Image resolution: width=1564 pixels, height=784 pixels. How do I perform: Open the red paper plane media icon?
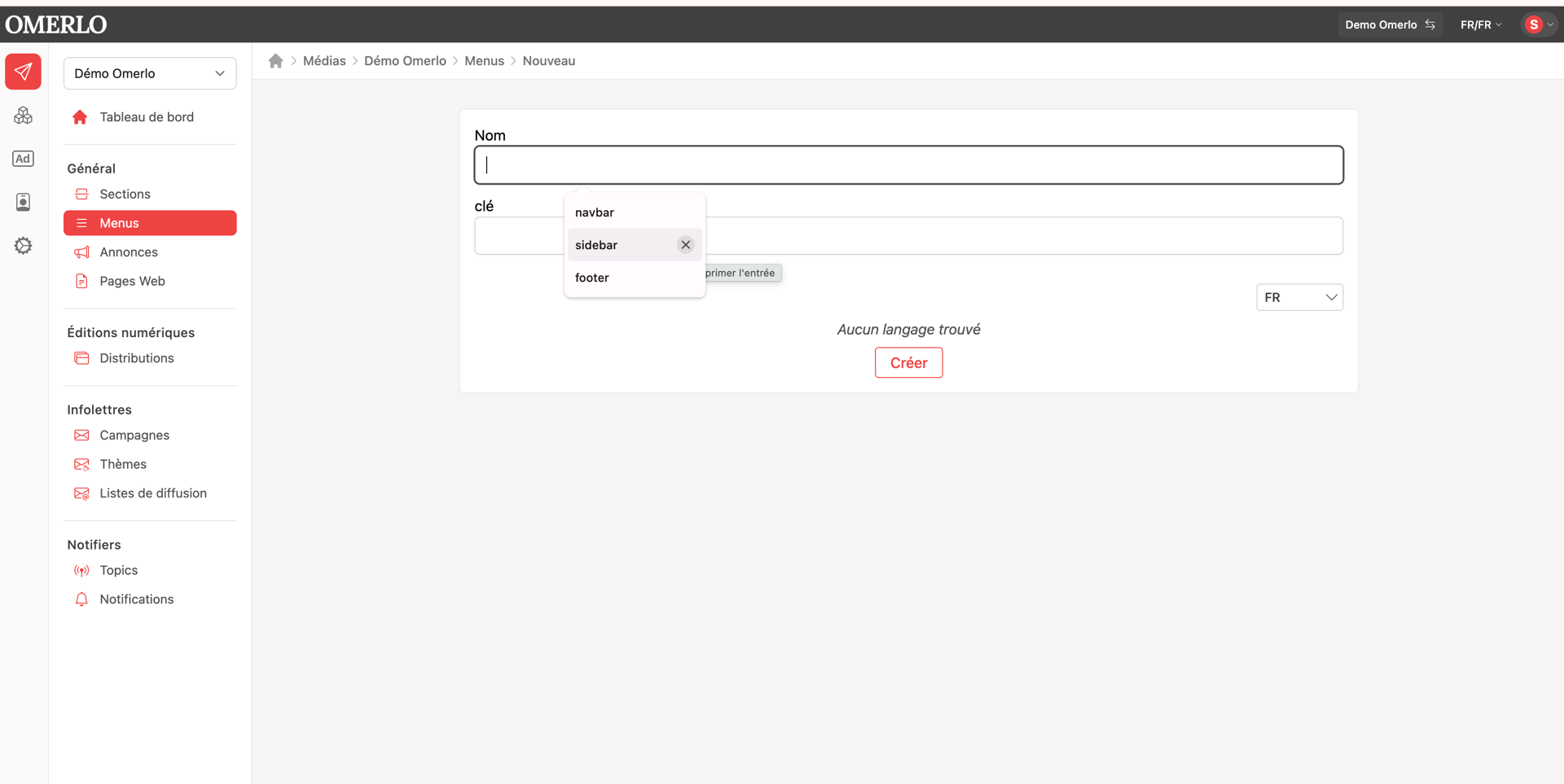[23, 72]
